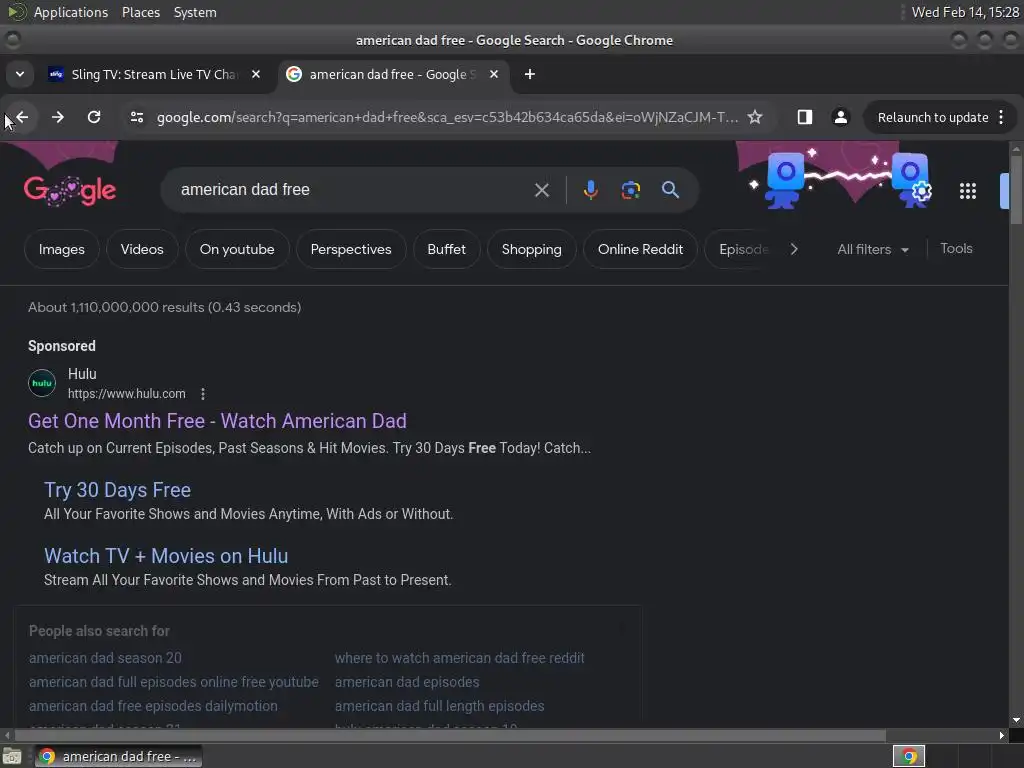Select the Shopping filter chip
1024x768 pixels.
532,249
